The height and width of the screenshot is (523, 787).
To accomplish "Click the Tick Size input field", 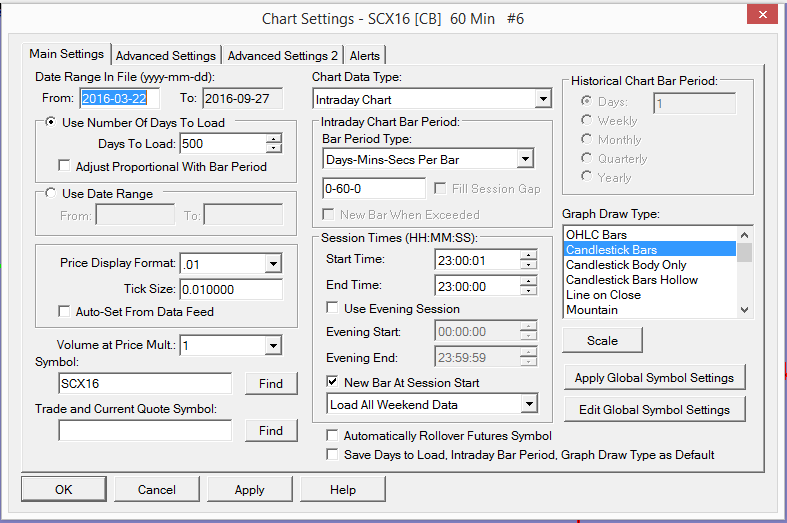I will (x=231, y=289).
